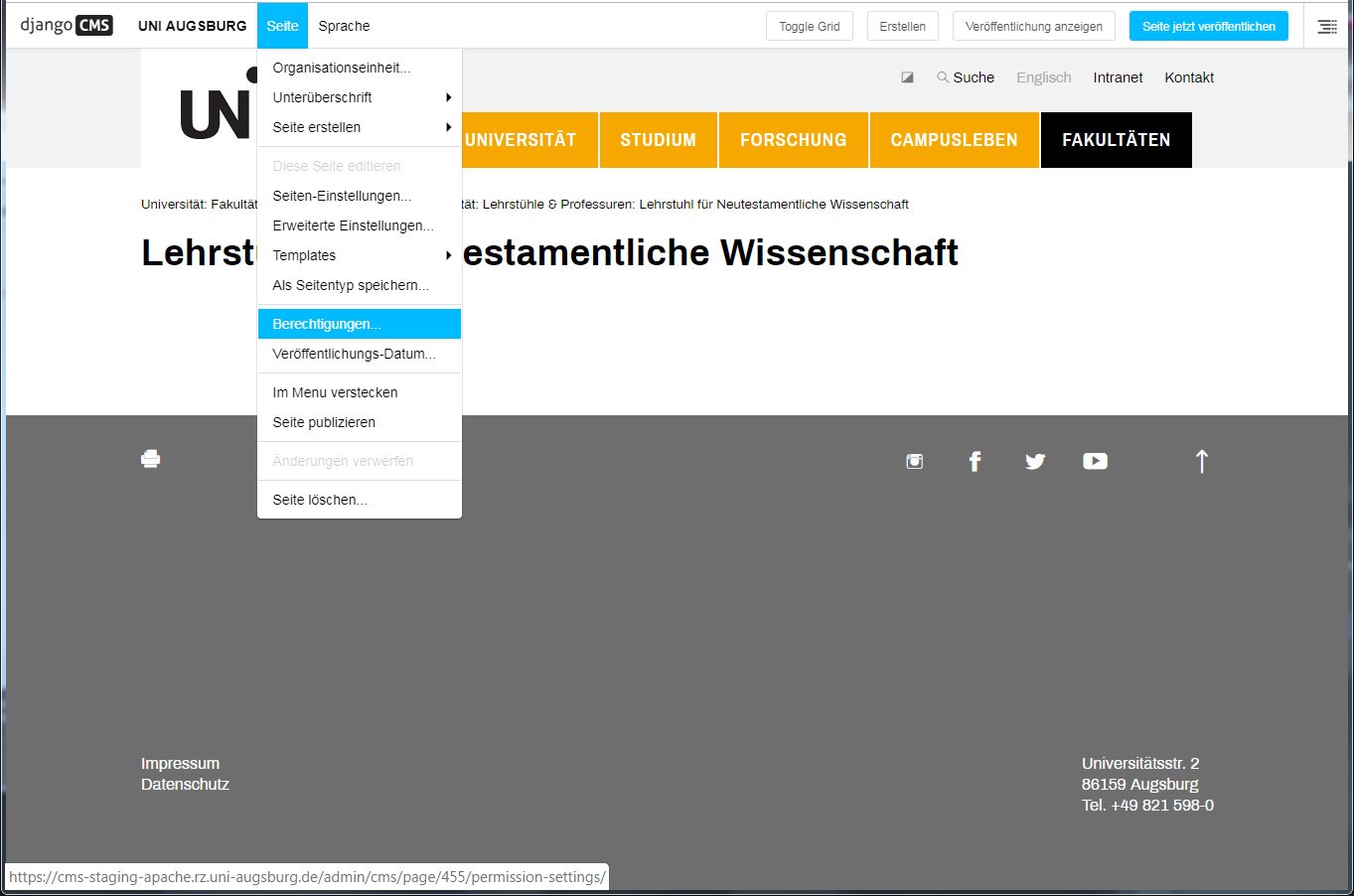Click Seite jetzt veröffentlichen button
Screen dimensions: 1354x896
1209,27
